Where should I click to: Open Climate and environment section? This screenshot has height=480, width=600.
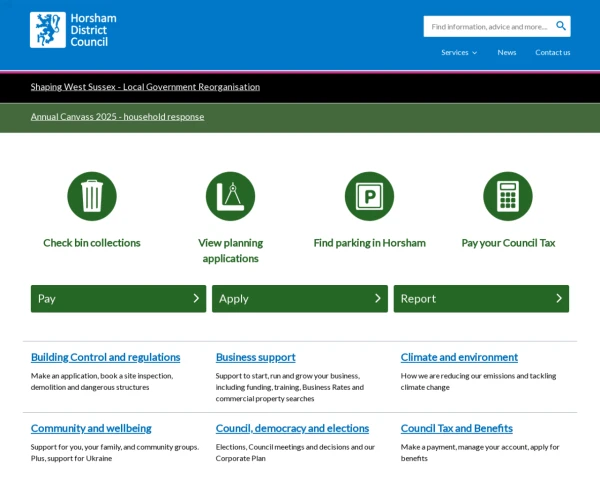coord(459,357)
